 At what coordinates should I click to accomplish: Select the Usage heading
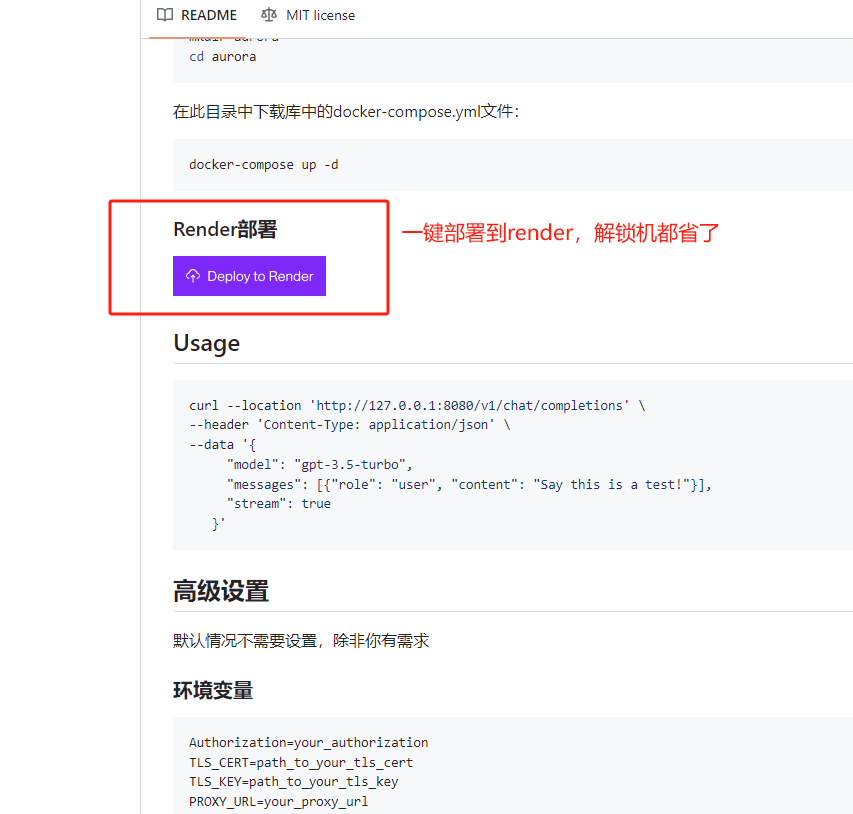(206, 343)
